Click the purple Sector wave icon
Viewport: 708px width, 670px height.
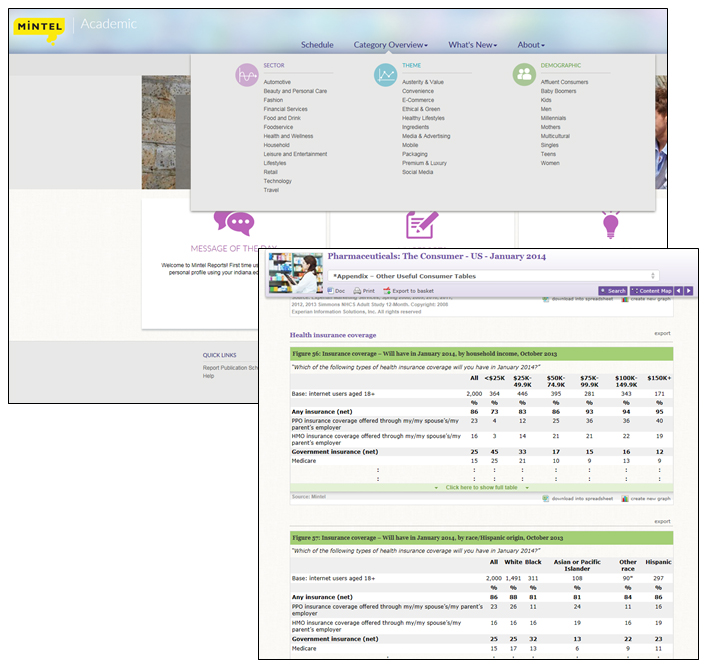(x=247, y=75)
